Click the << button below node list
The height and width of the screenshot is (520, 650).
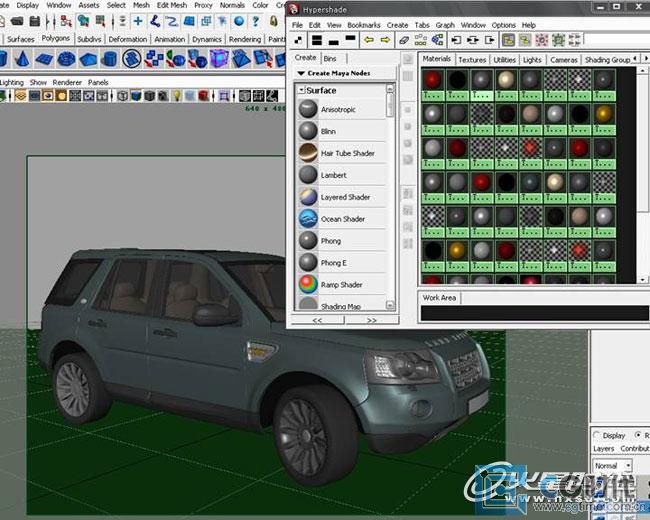click(318, 320)
